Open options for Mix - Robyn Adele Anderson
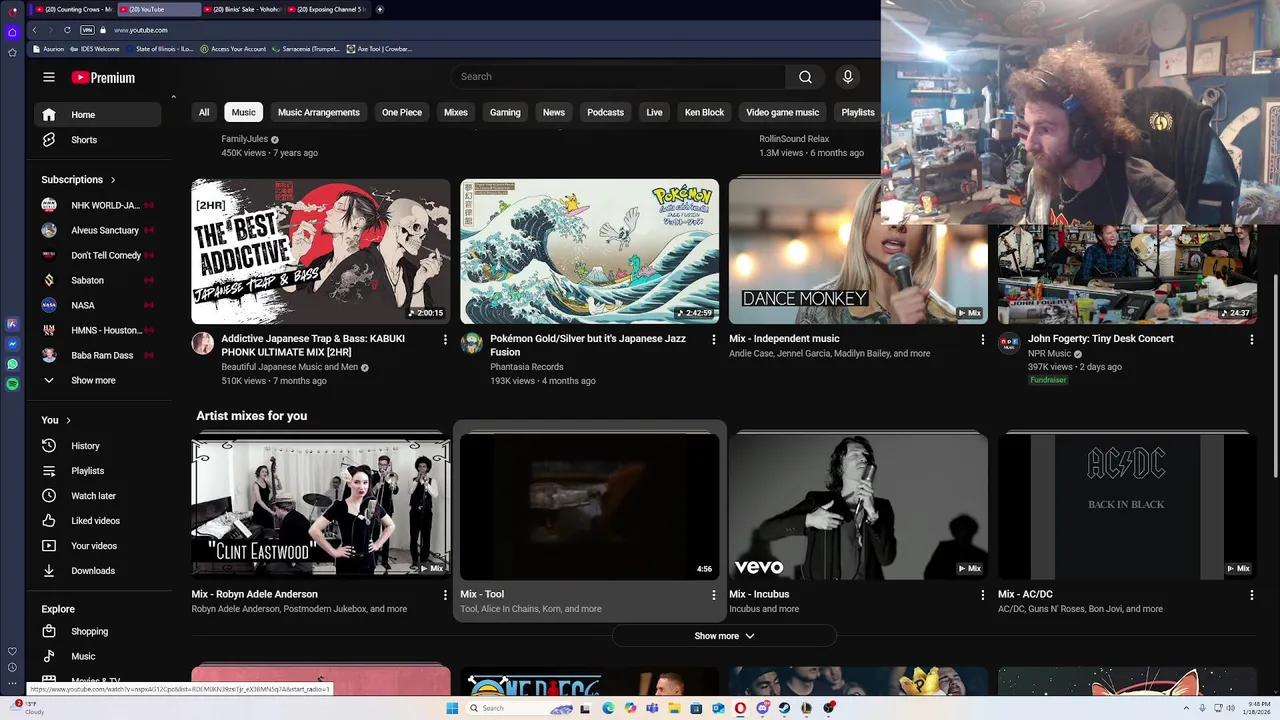This screenshot has height=720, width=1280. pos(445,595)
